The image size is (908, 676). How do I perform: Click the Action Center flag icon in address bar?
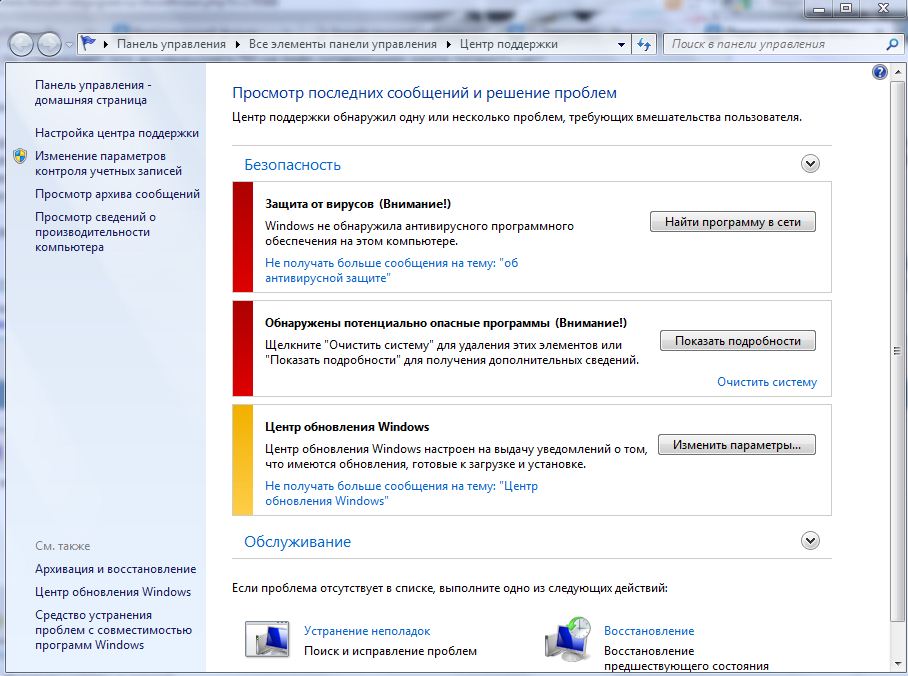coord(90,44)
